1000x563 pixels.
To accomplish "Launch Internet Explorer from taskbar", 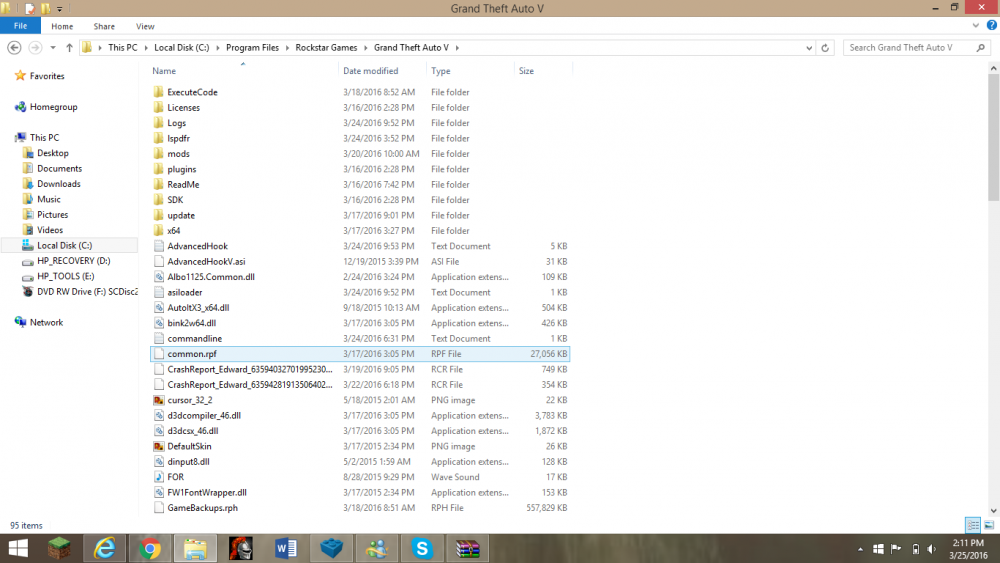I will [x=105, y=548].
